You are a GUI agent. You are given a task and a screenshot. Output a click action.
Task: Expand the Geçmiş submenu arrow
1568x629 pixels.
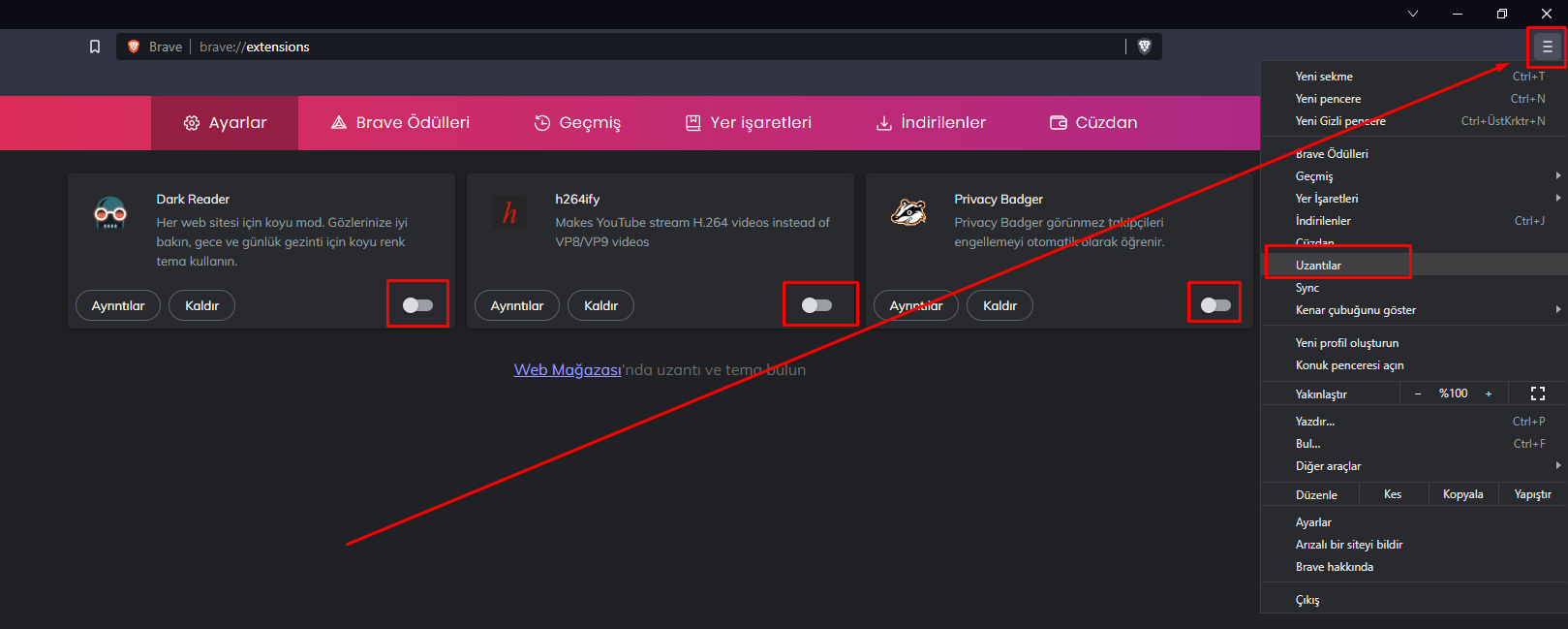click(x=1557, y=175)
